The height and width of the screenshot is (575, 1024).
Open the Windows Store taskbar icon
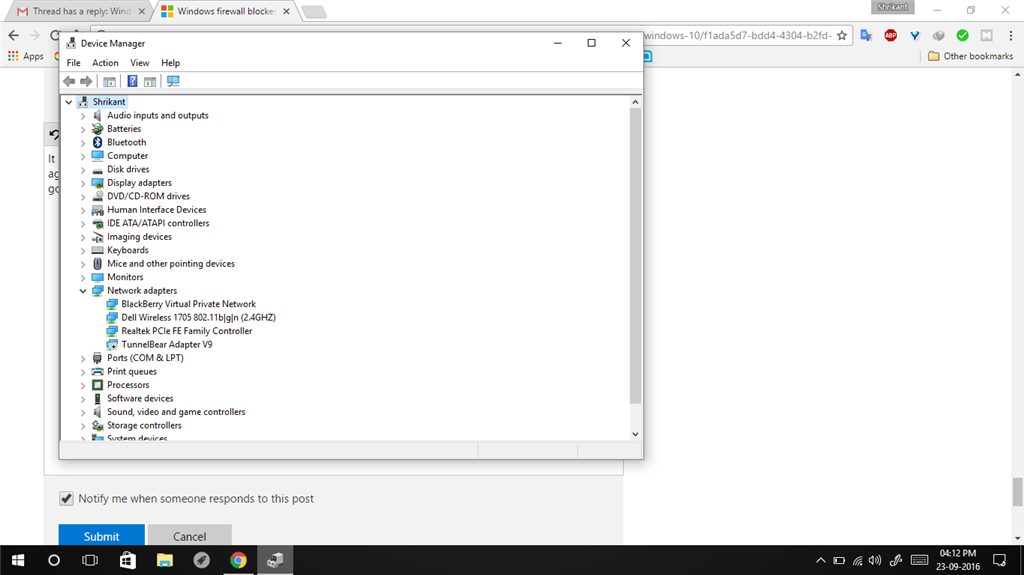click(x=127, y=560)
